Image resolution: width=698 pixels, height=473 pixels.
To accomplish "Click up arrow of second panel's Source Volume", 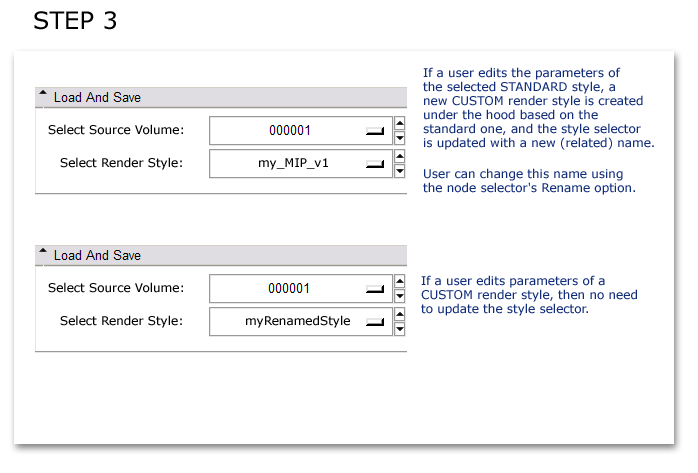I will tap(400, 281).
